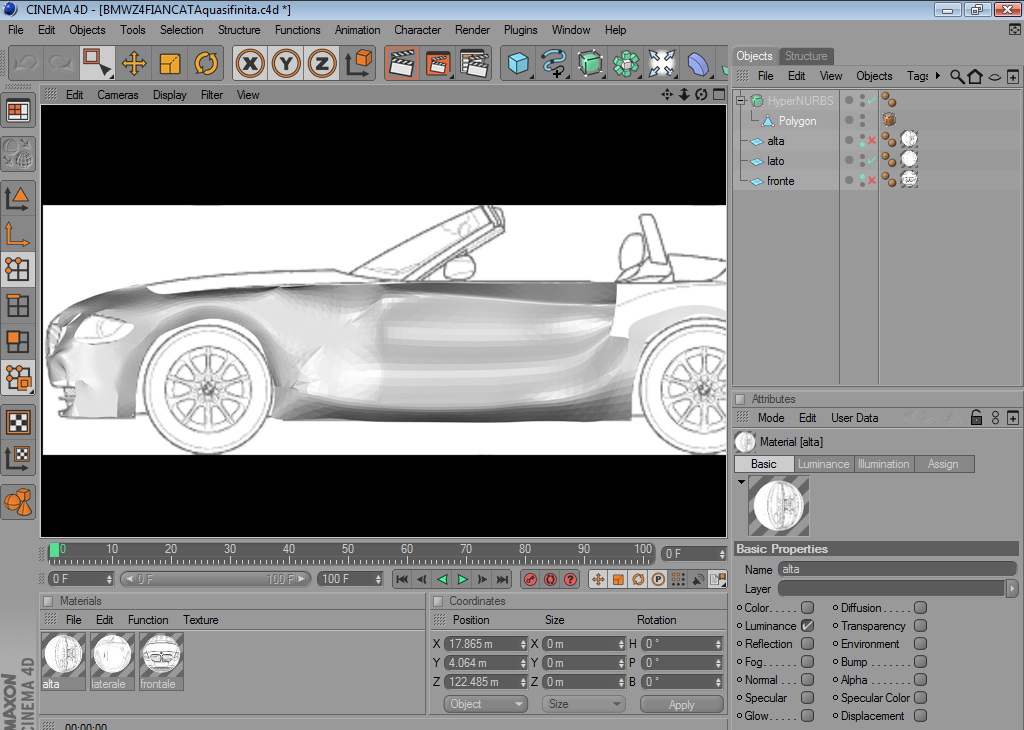Collapse the HyperNURBS tree item

pos(741,101)
